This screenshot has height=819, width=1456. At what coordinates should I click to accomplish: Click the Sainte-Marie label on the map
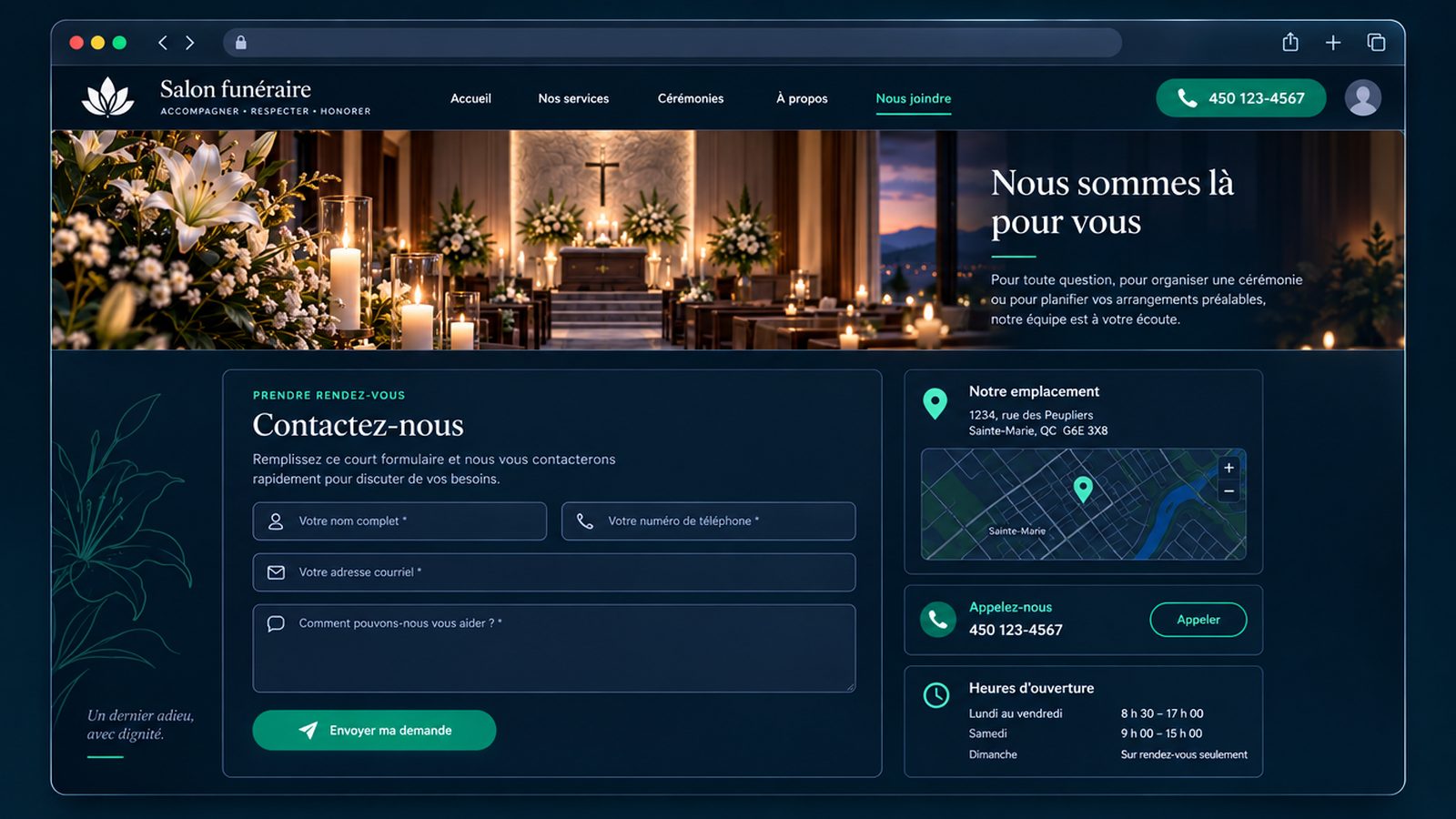[1017, 531]
